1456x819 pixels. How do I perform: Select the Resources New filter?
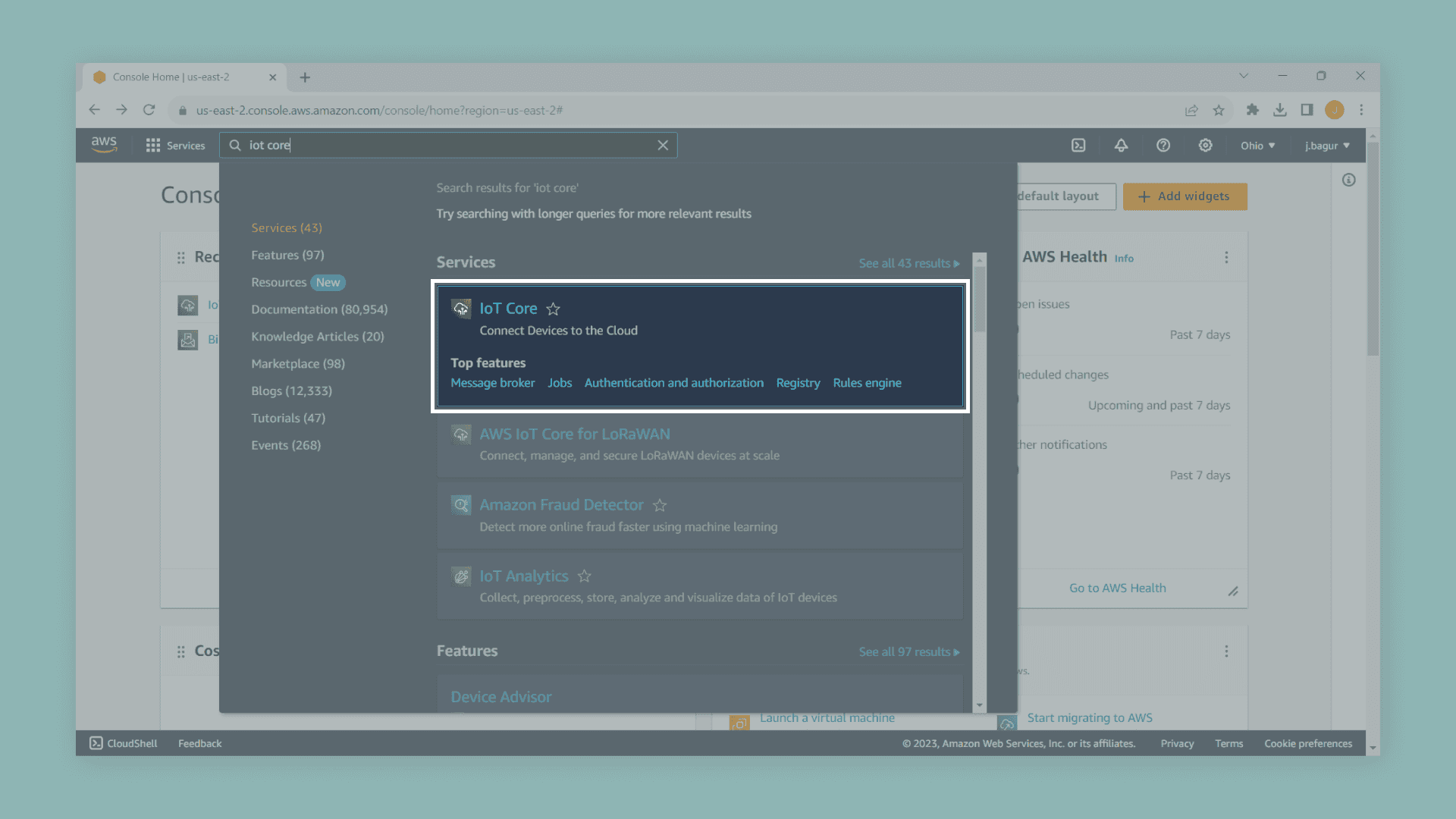point(298,282)
